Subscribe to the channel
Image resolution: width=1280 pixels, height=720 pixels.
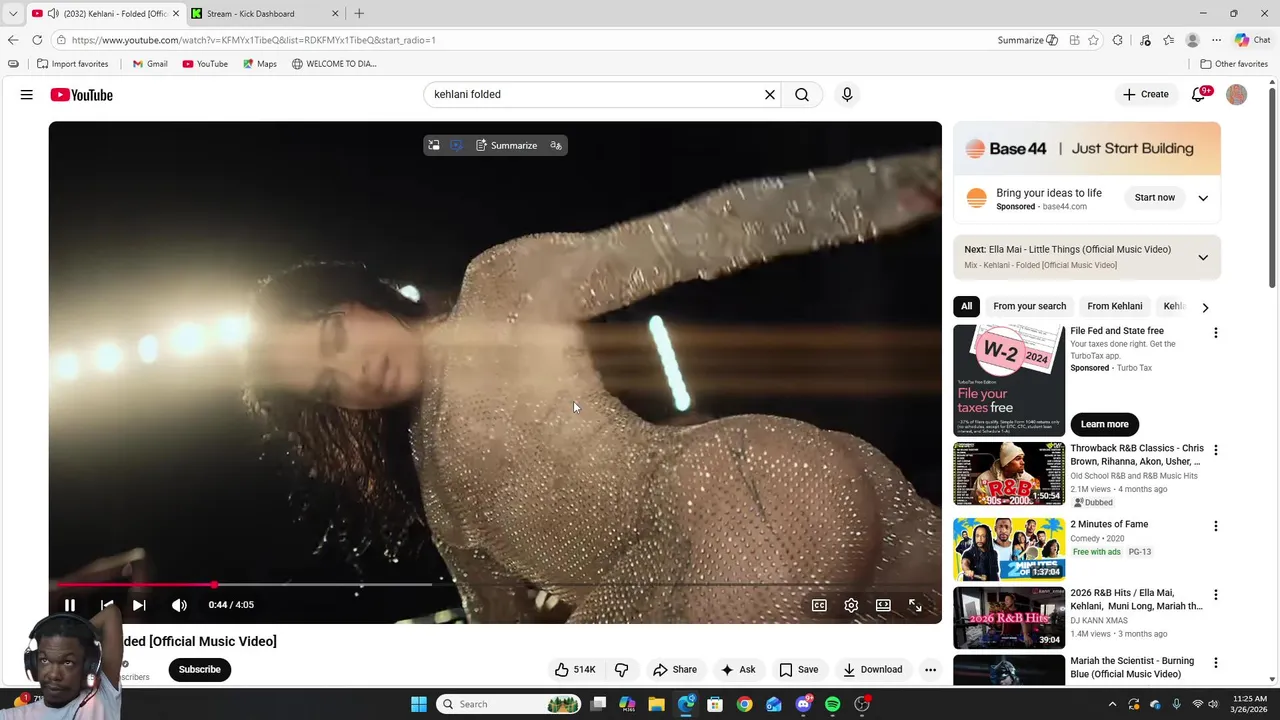[200, 670]
